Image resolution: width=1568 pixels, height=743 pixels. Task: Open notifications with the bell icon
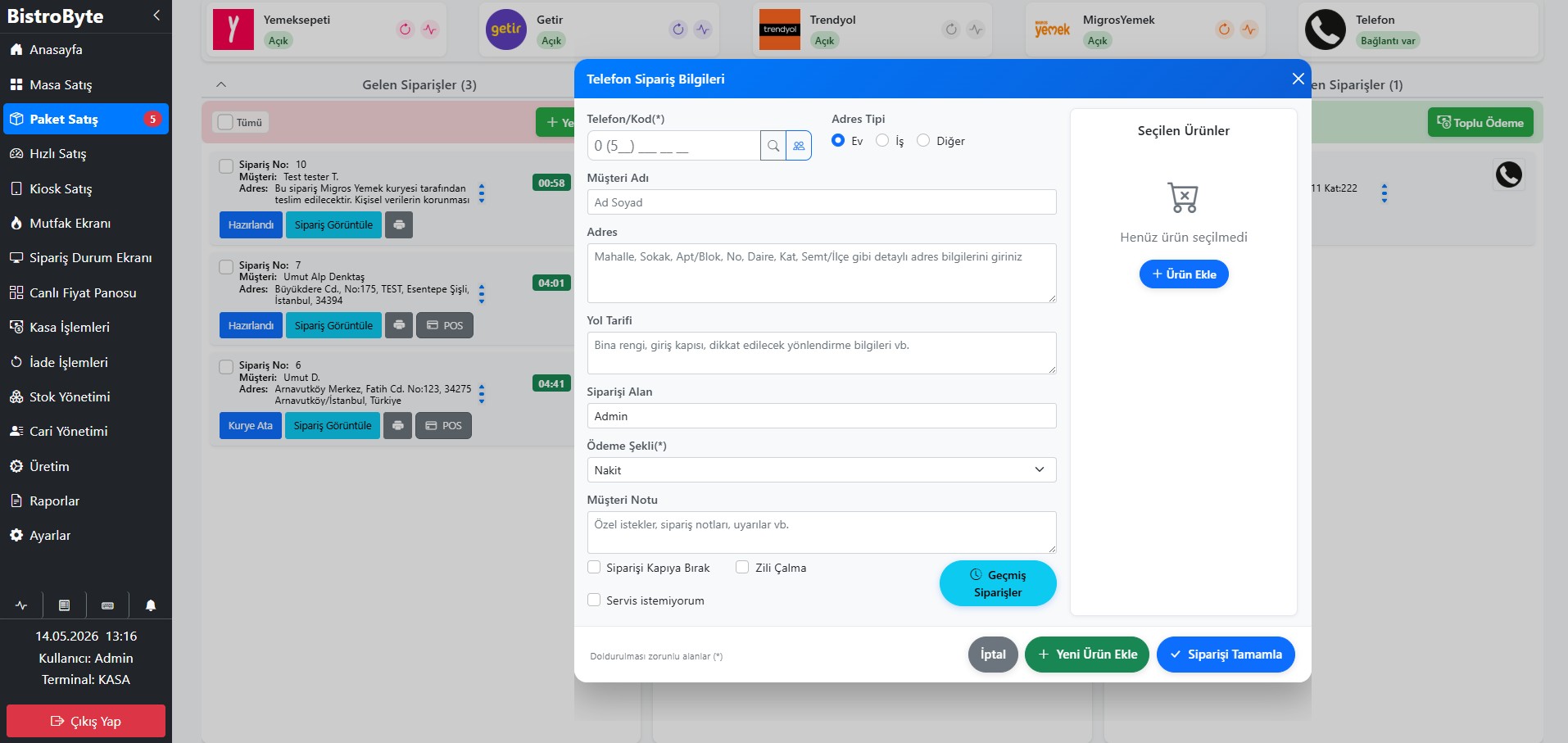tap(151, 605)
